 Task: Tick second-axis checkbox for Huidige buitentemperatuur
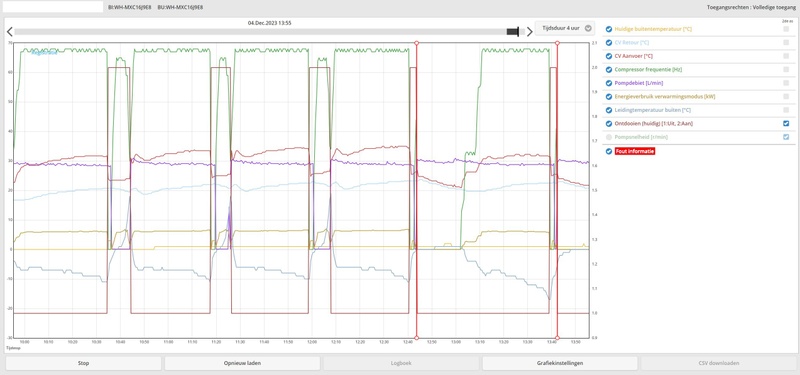click(786, 29)
